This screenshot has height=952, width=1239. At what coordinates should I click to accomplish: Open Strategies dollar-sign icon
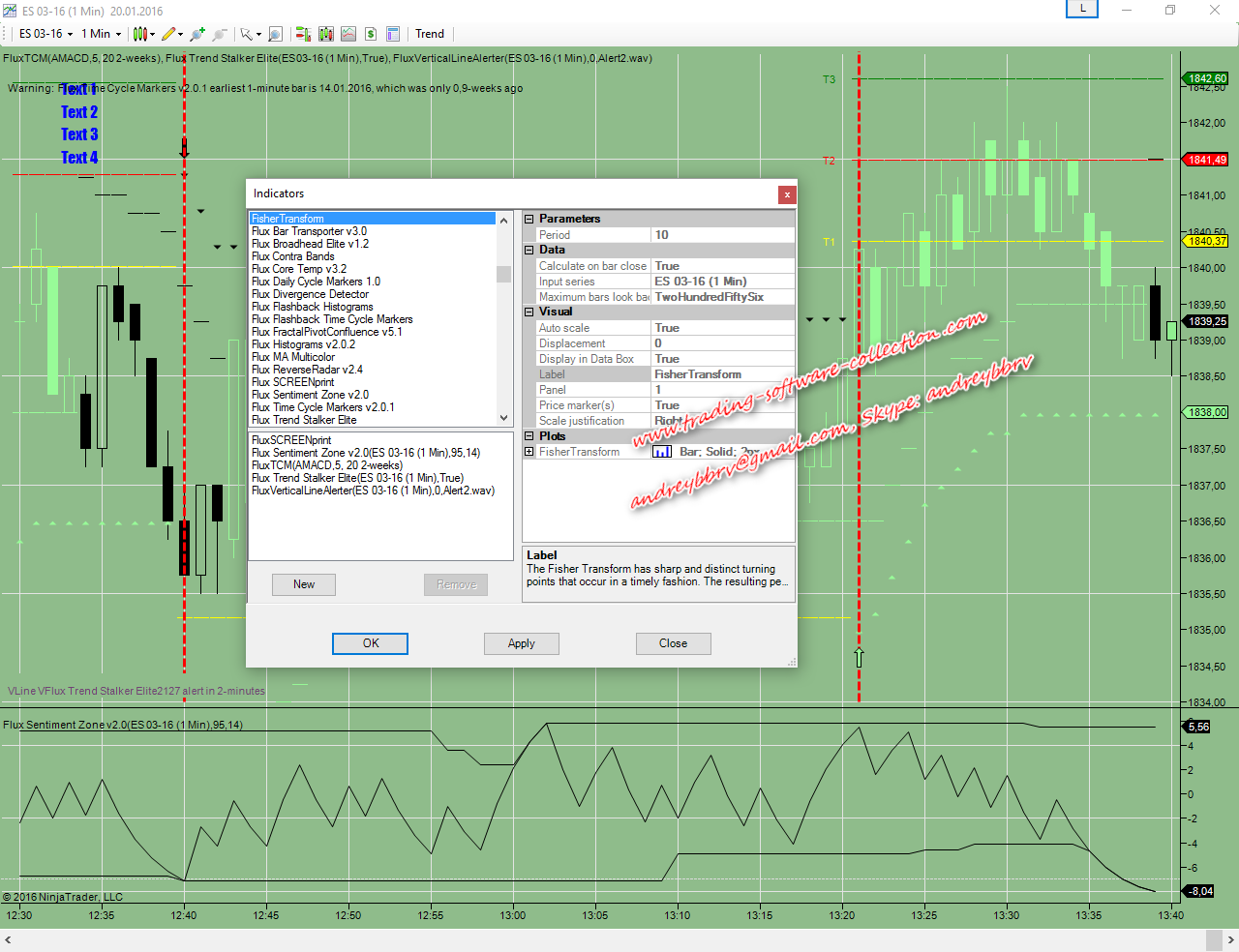[x=371, y=34]
